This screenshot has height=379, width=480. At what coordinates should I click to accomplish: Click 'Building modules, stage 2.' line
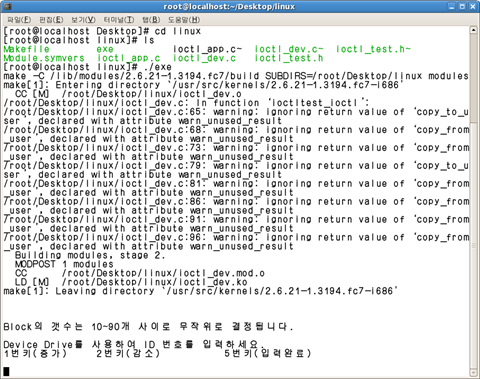[x=90, y=256]
